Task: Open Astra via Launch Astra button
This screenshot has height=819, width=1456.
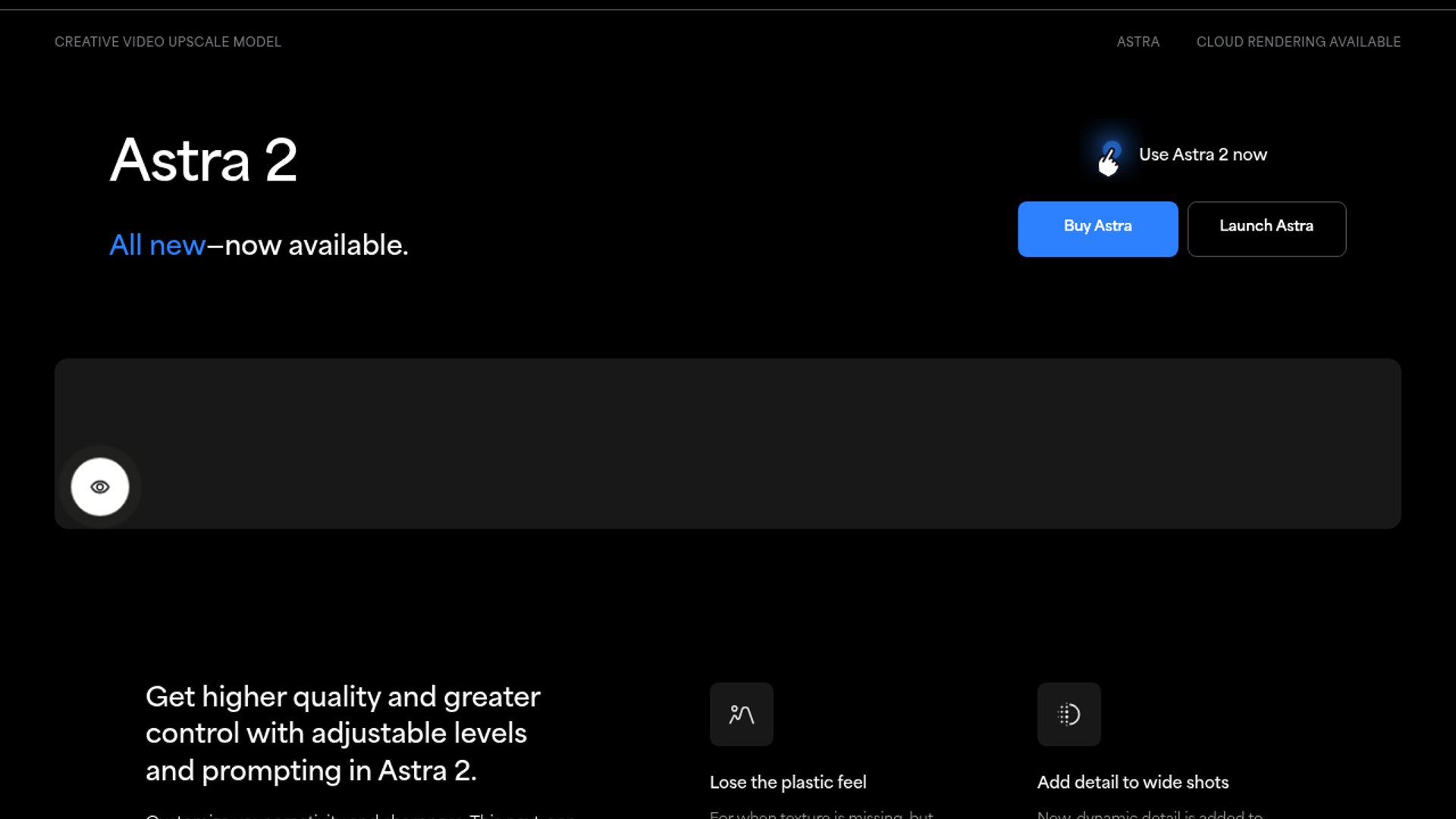Action: click(x=1266, y=229)
